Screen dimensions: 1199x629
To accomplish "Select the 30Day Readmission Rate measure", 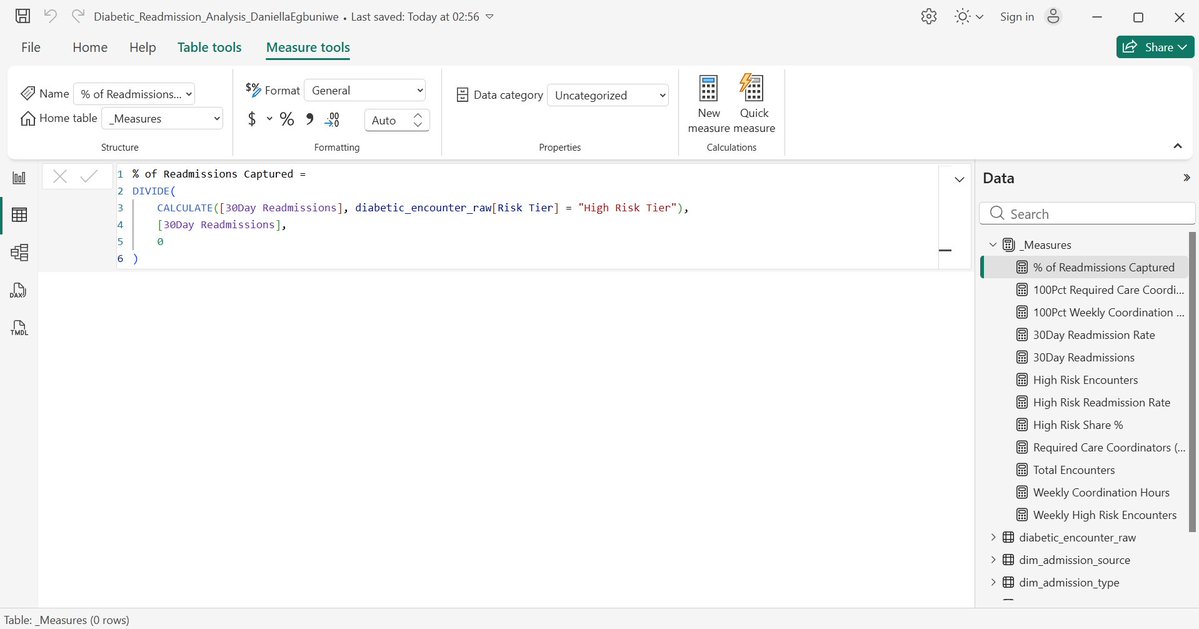I will [1093, 335].
